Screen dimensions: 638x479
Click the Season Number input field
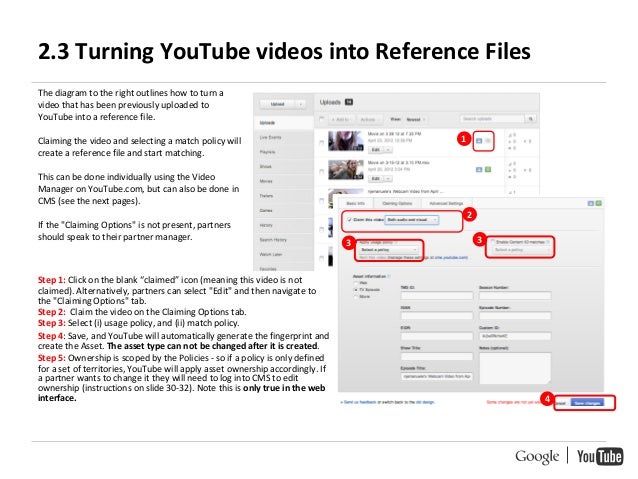coord(515,296)
